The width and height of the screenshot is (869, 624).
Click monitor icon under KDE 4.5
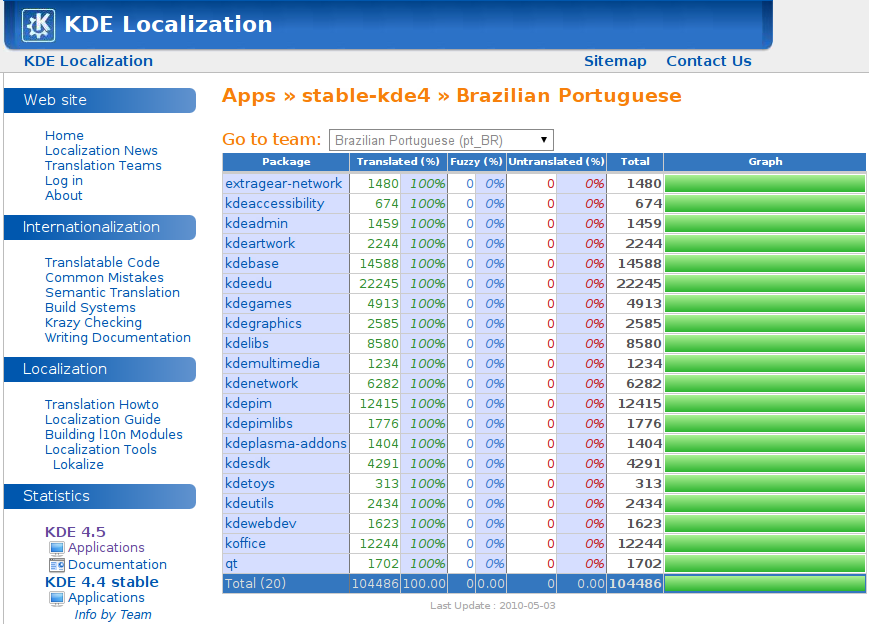tap(57, 548)
